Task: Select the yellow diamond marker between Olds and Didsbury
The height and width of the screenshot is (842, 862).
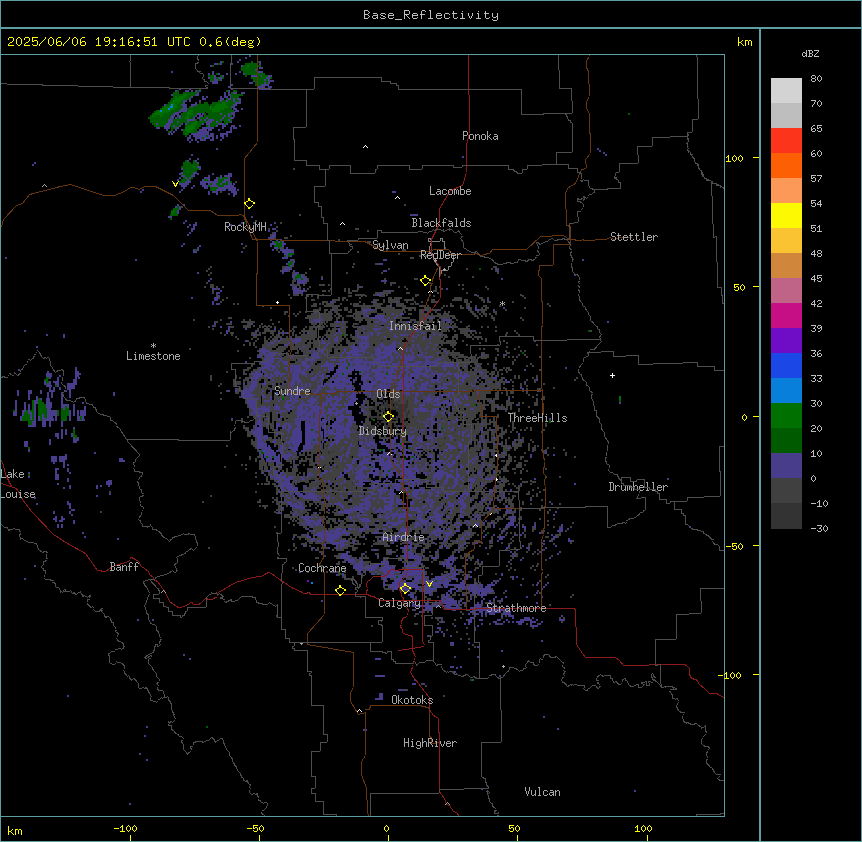Action: click(x=389, y=417)
